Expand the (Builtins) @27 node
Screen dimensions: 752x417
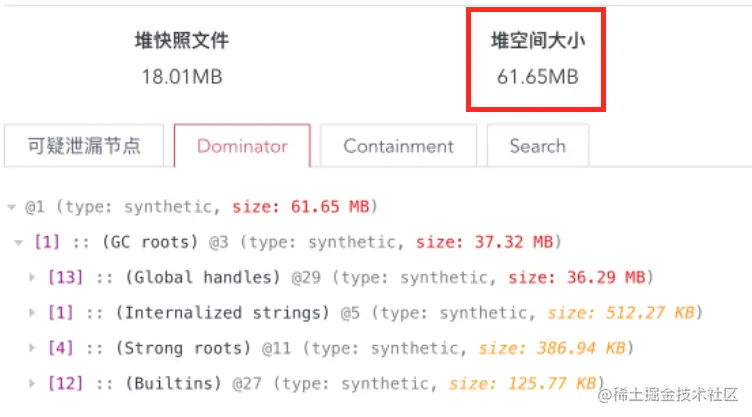(x=32, y=383)
